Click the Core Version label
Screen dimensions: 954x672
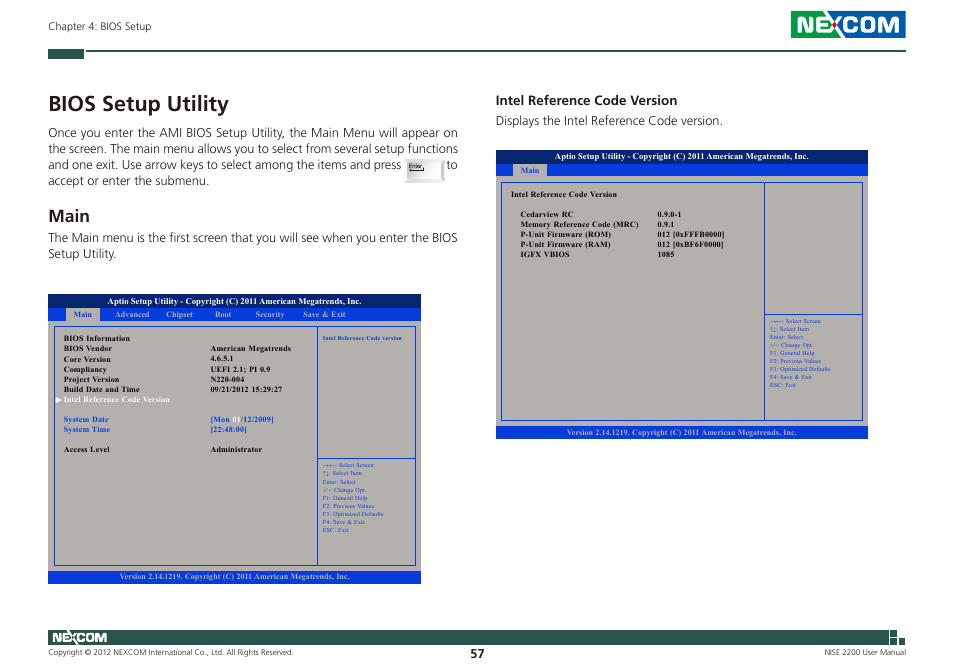pos(87,359)
